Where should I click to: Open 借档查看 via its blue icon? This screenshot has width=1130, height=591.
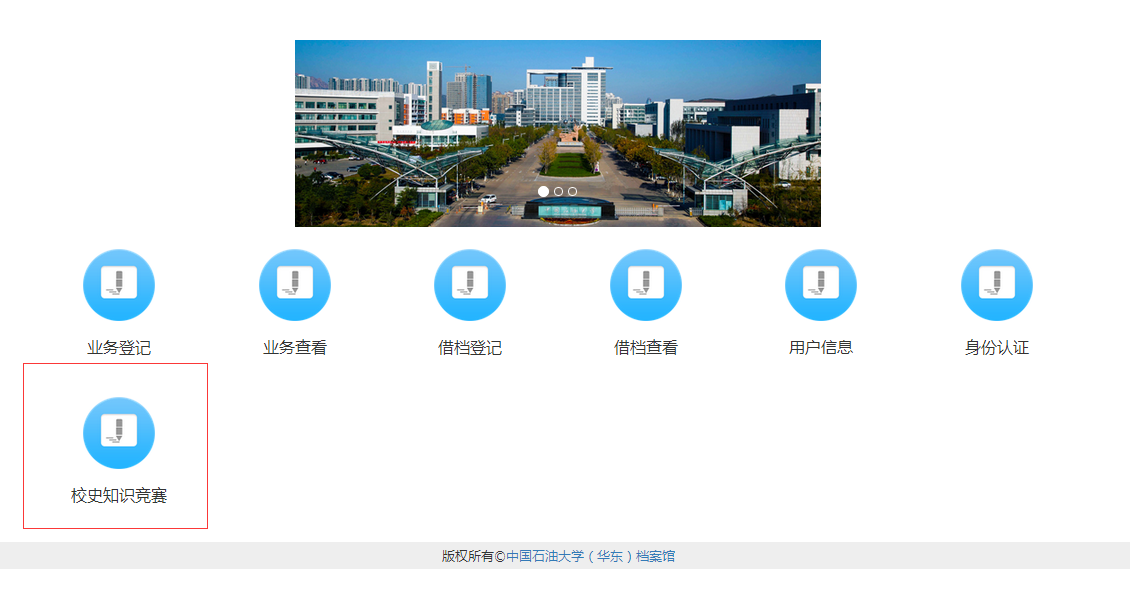coord(646,285)
